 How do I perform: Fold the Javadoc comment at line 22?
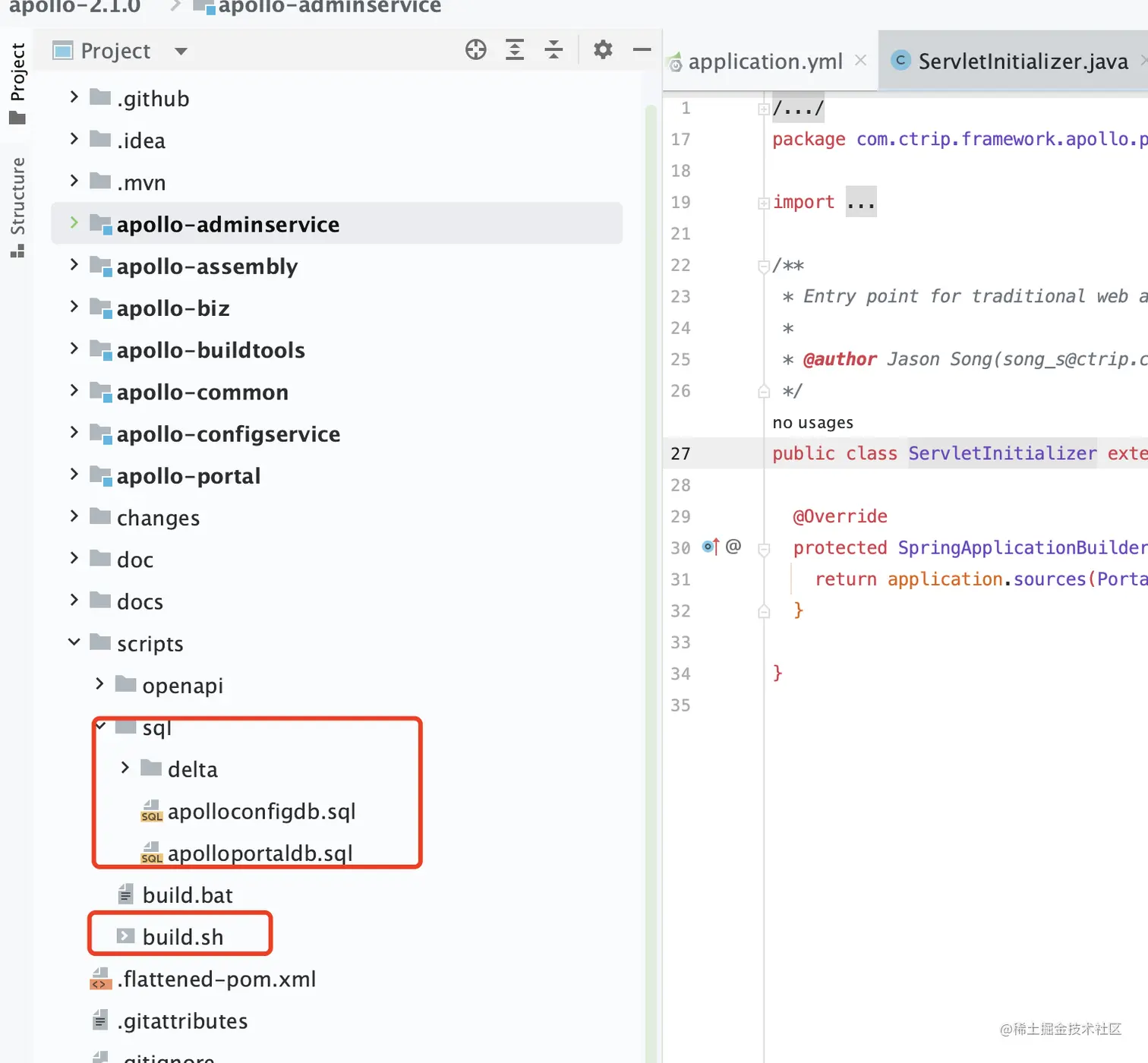764,266
